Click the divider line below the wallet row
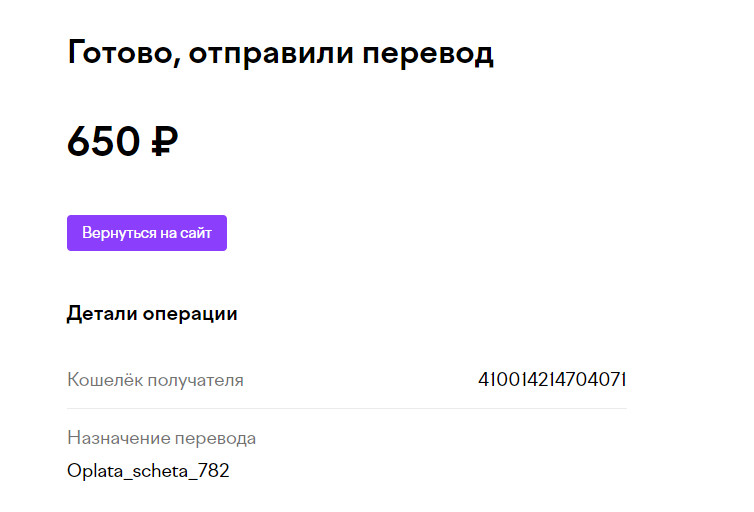This screenshot has width=754, height=512. point(347,409)
